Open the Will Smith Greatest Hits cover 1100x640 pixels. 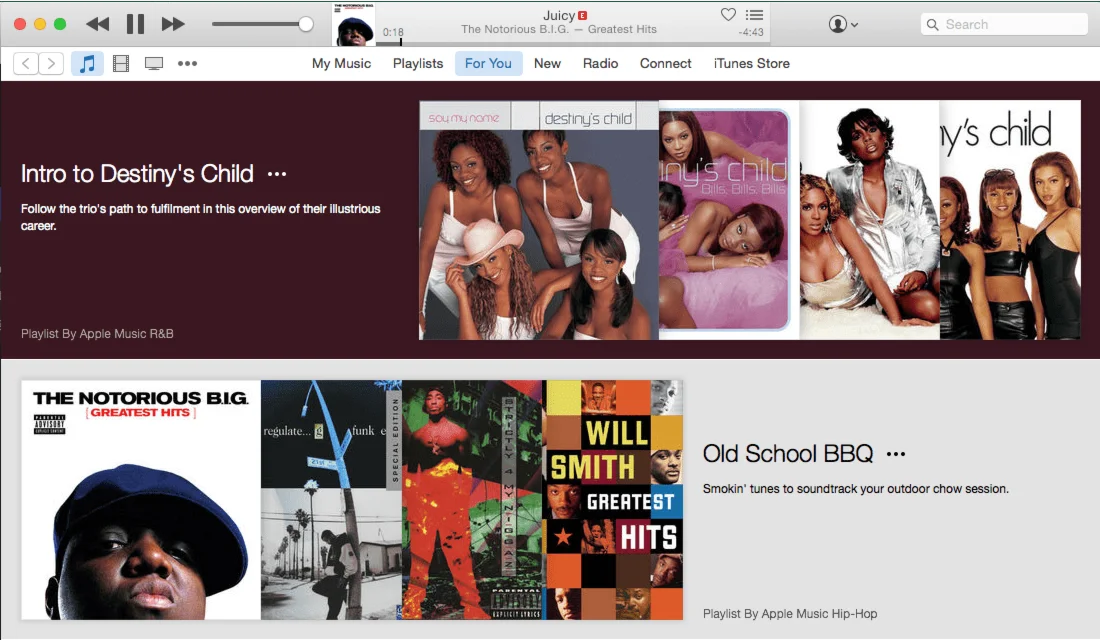(x=614, y=500)
